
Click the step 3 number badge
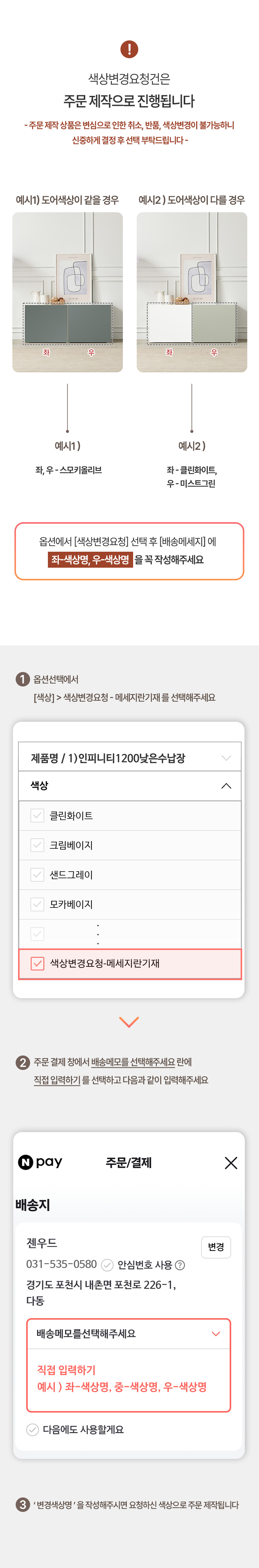(x=23, y=1505)
